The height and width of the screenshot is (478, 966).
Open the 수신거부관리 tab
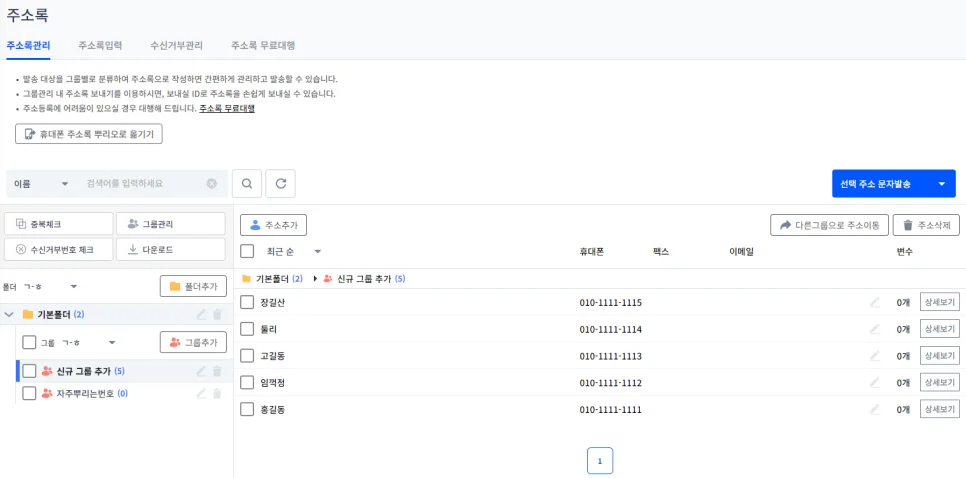click(x=176, y=45)
